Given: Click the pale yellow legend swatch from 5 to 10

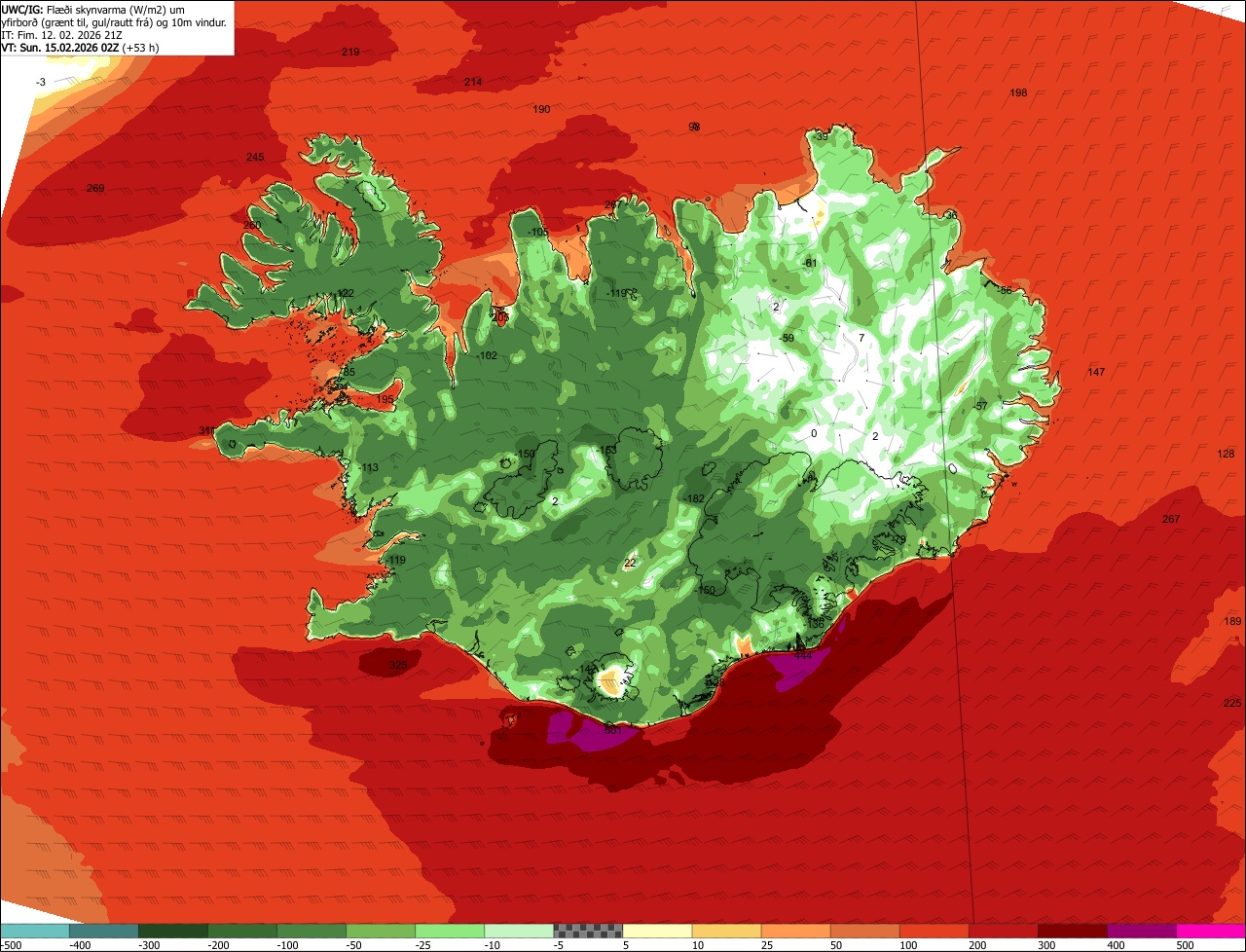Looking at the screenshot, I should click(x=657, y=931).
